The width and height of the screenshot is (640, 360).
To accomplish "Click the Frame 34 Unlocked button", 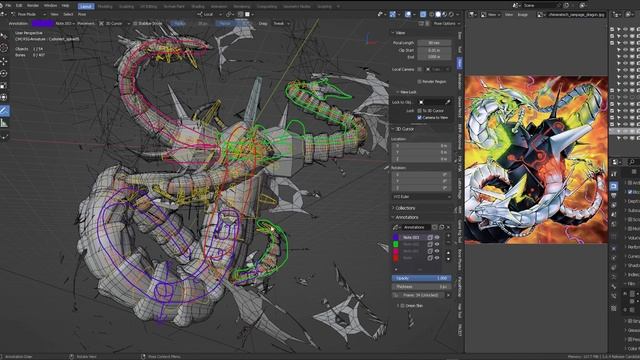I will pos(418,295).
